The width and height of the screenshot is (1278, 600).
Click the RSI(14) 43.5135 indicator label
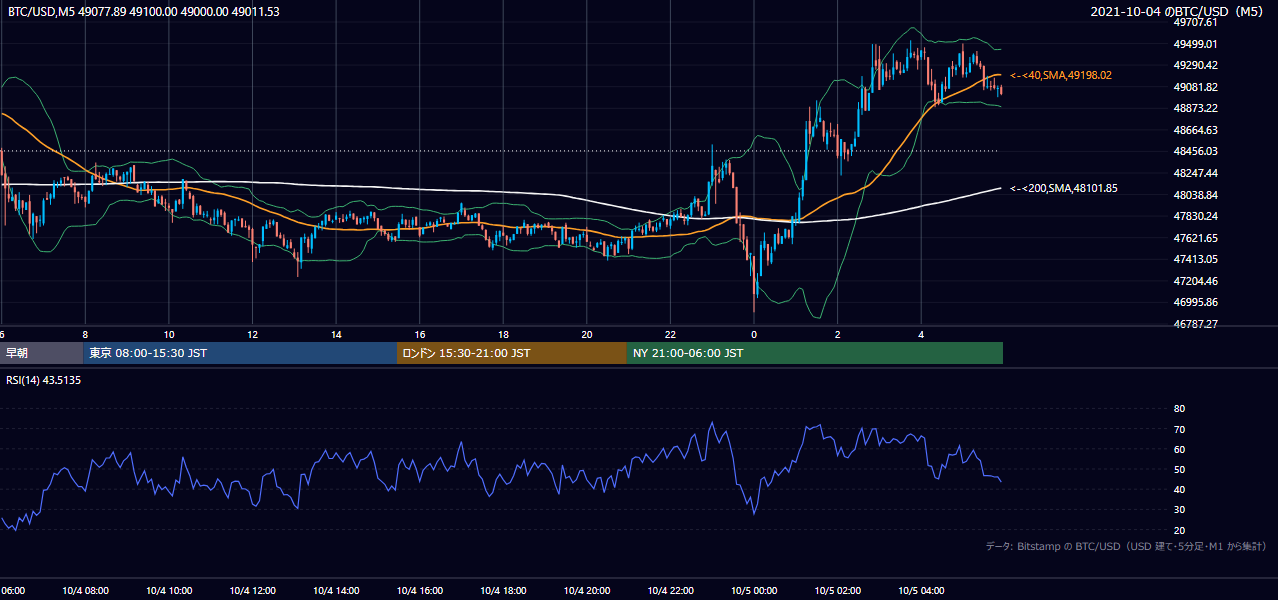[x=43, y=380]
